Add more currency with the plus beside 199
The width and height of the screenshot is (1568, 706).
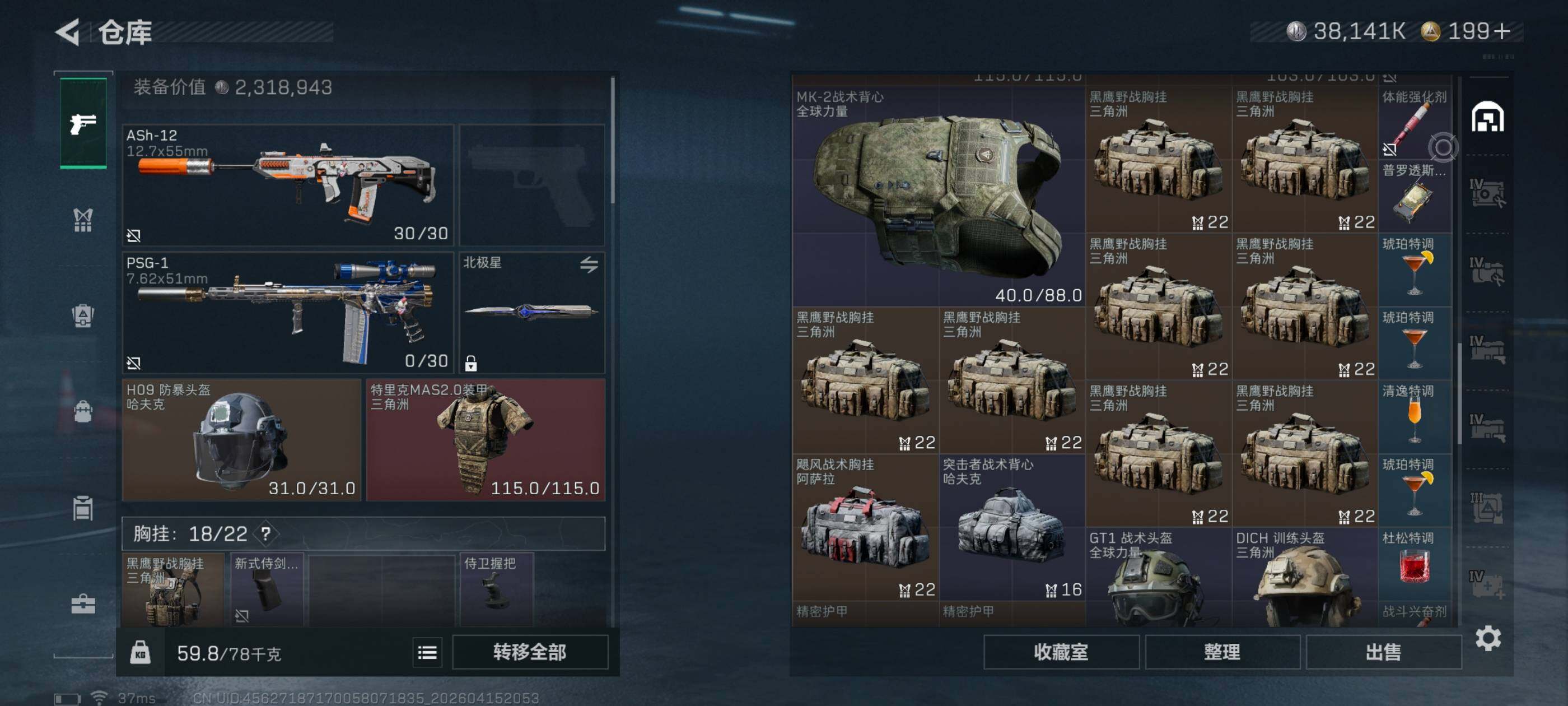tap(1502, 31)
